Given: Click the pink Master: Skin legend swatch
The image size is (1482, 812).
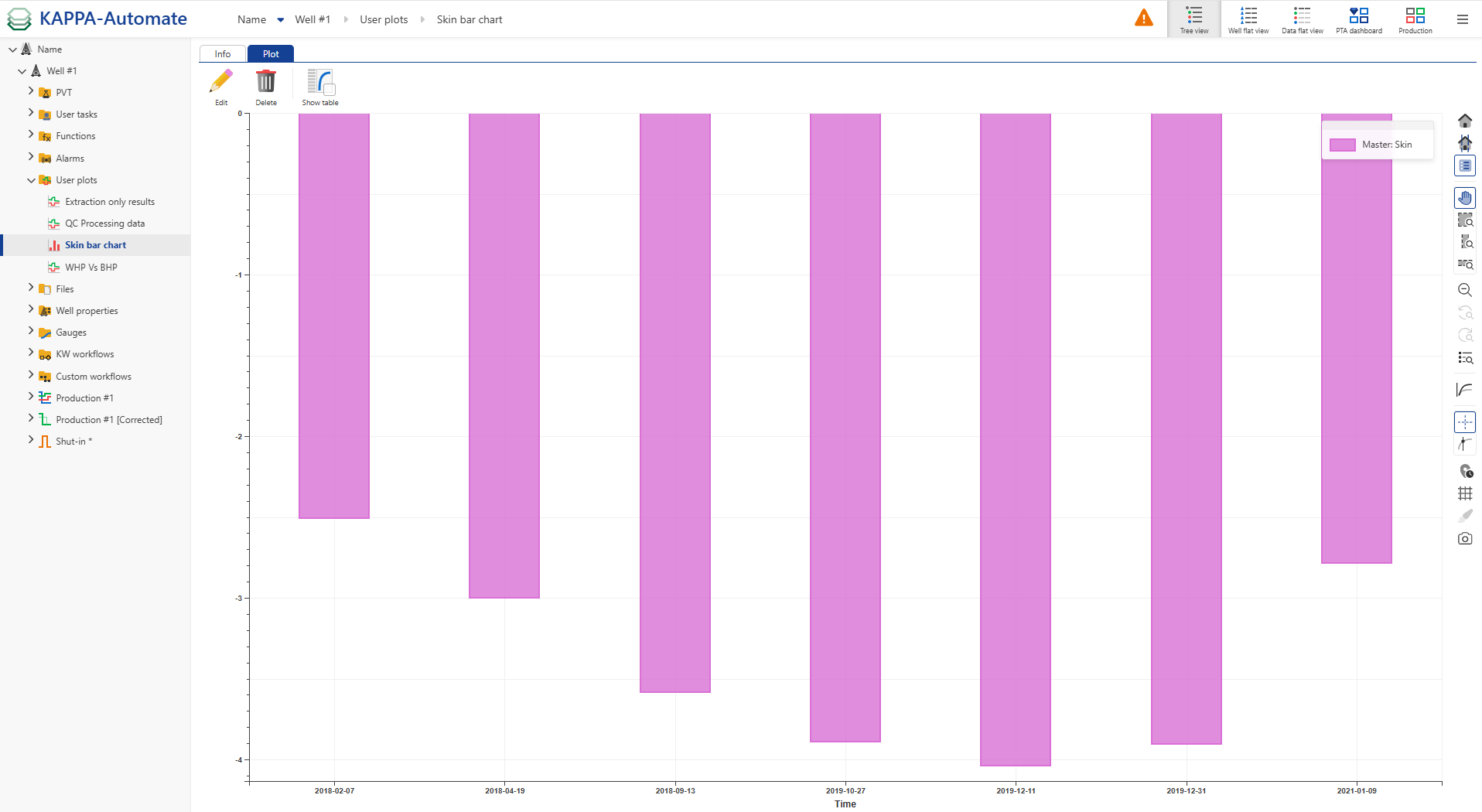Looking at the screenshot, I should coord(1344,144).
